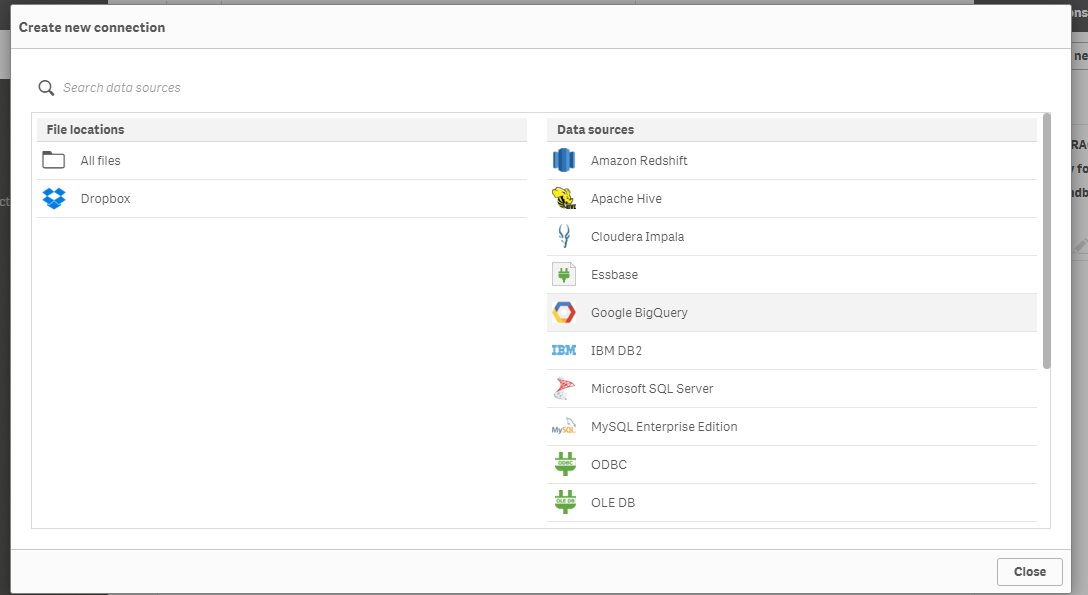Click the MySQL Enterprise Edition icon
The image size is (1088, 595).
click(x=565, y=426)
